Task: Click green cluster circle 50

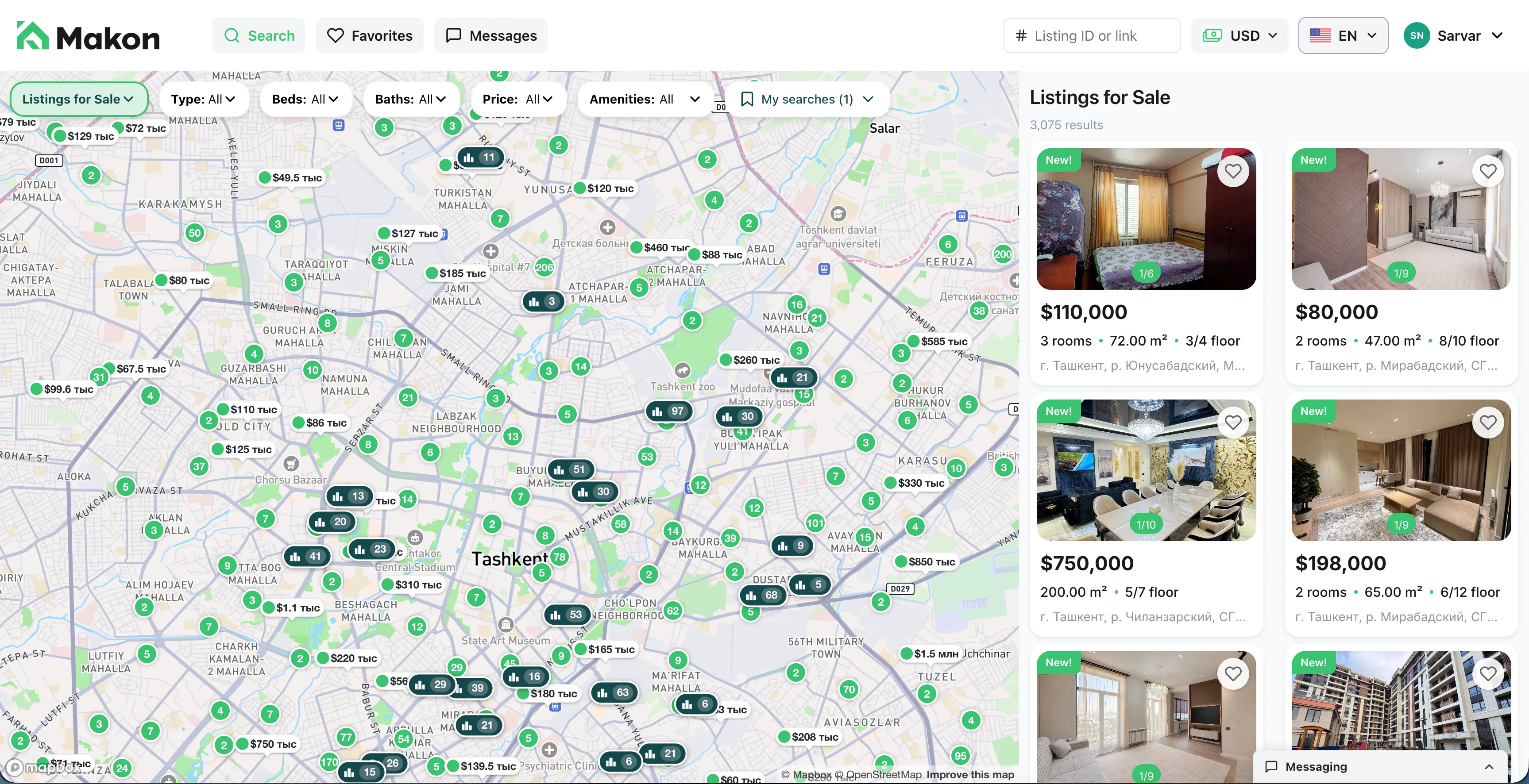Action: pyautogui.click(x=195, y=233)
